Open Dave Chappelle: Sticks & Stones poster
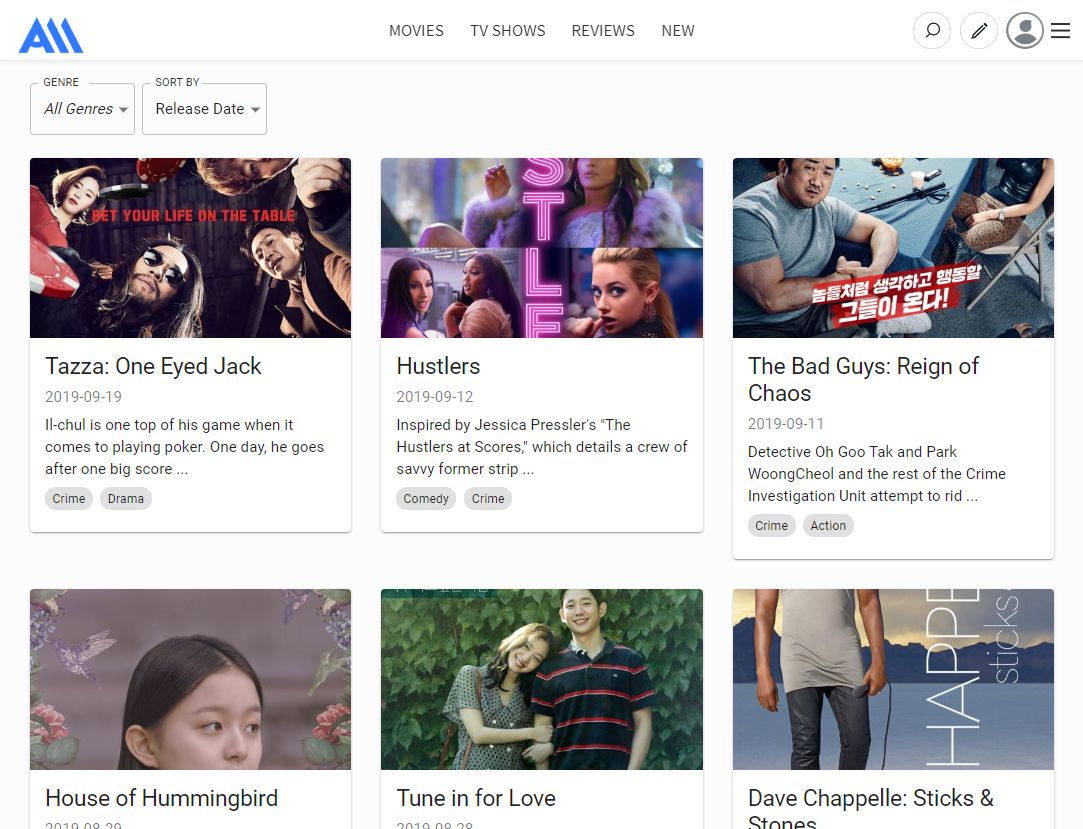This screenshot has height=829, width=1083. (x=893, y=679)
